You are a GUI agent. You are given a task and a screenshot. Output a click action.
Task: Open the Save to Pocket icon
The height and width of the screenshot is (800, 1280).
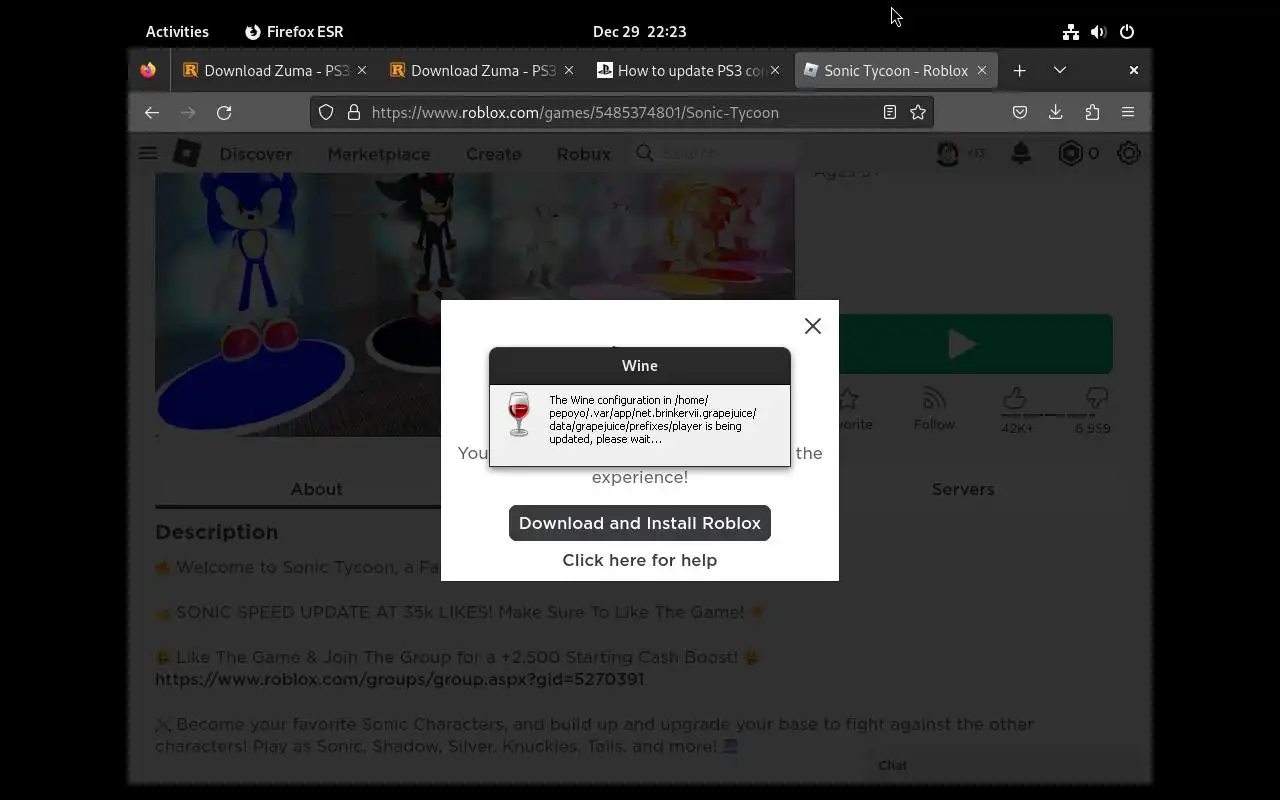click(x=1020, y=112)
